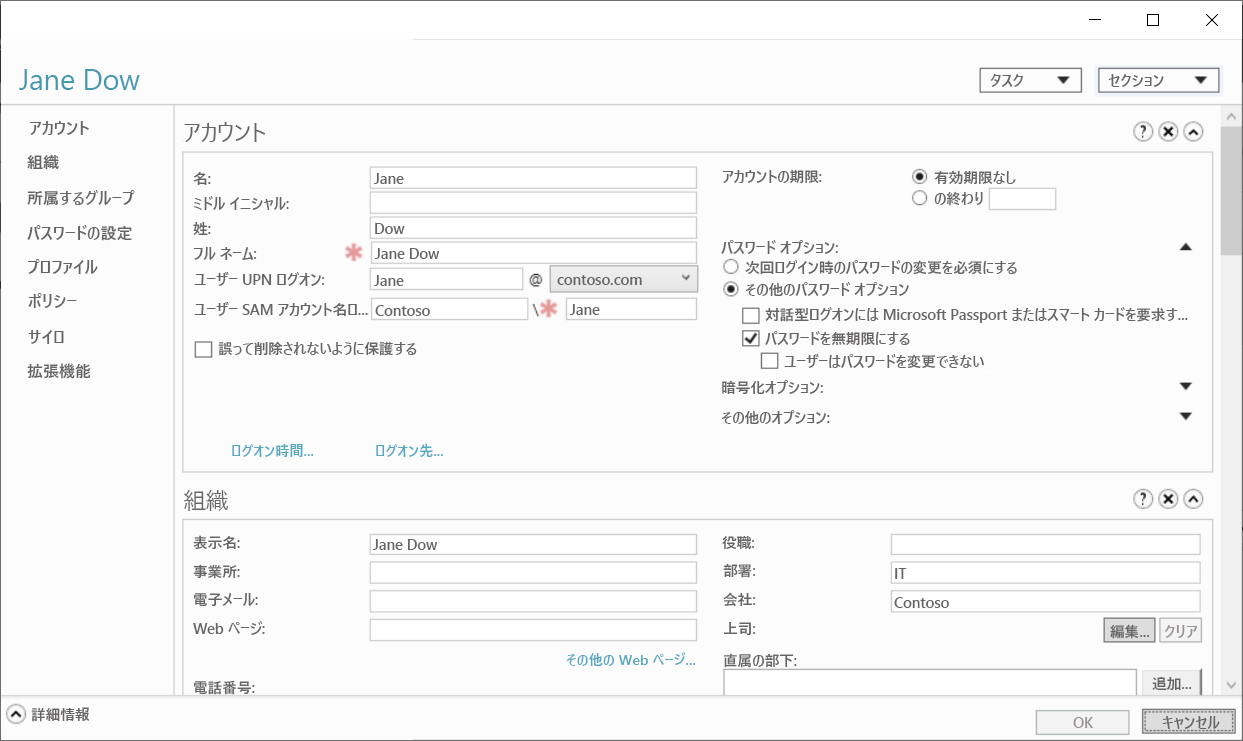Open the タスク dropdown
1243x741 pixels.
click(1030, 79)
